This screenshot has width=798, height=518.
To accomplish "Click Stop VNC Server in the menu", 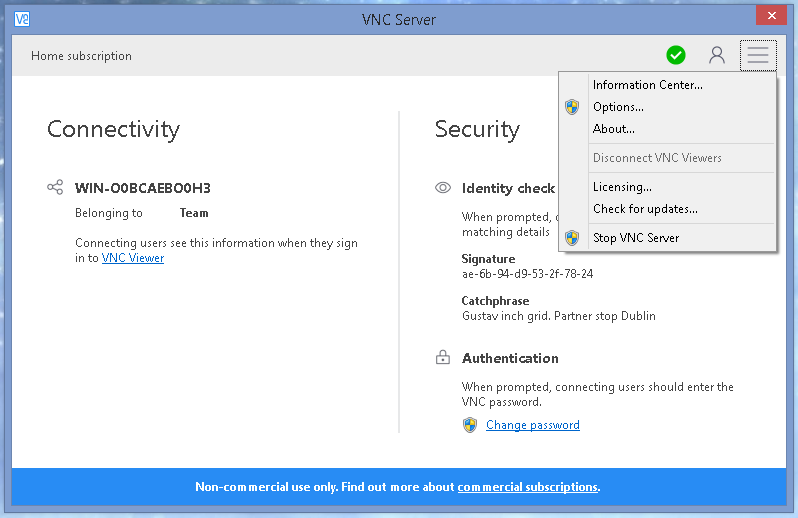I will click(x=635, y=238).
